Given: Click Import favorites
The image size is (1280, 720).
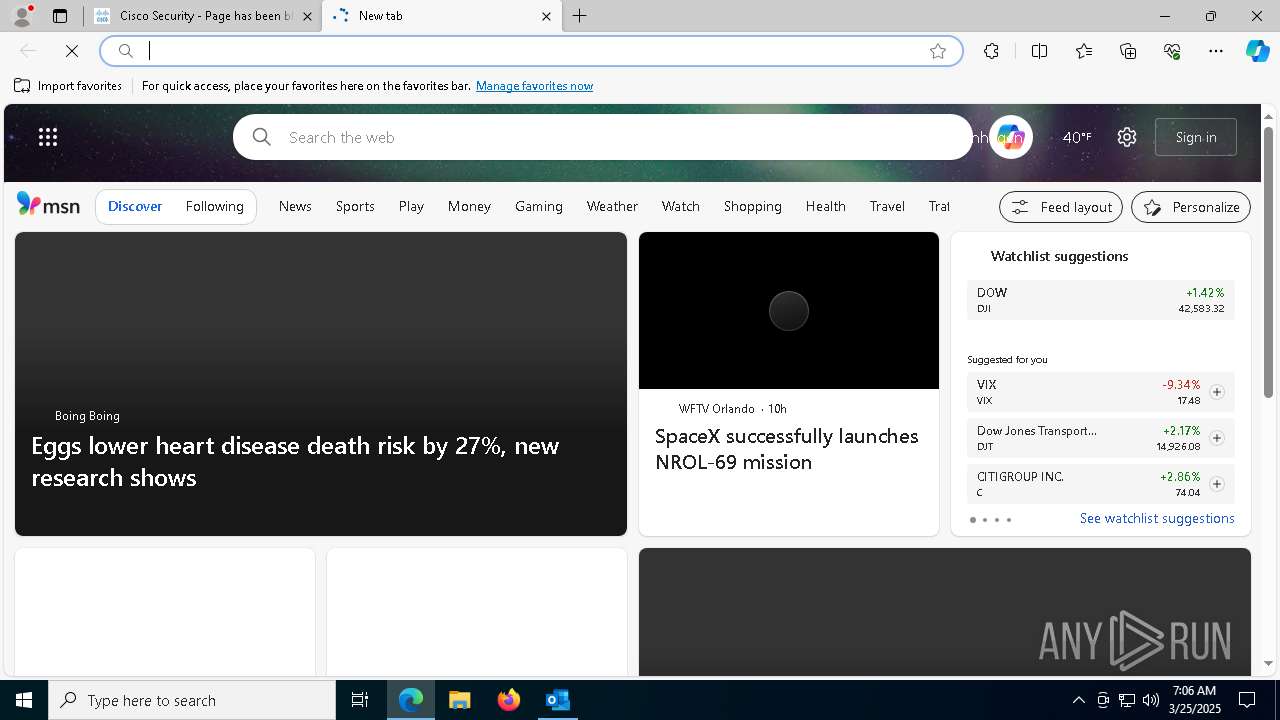Looking at the screenshot, I should click(68, 86).
